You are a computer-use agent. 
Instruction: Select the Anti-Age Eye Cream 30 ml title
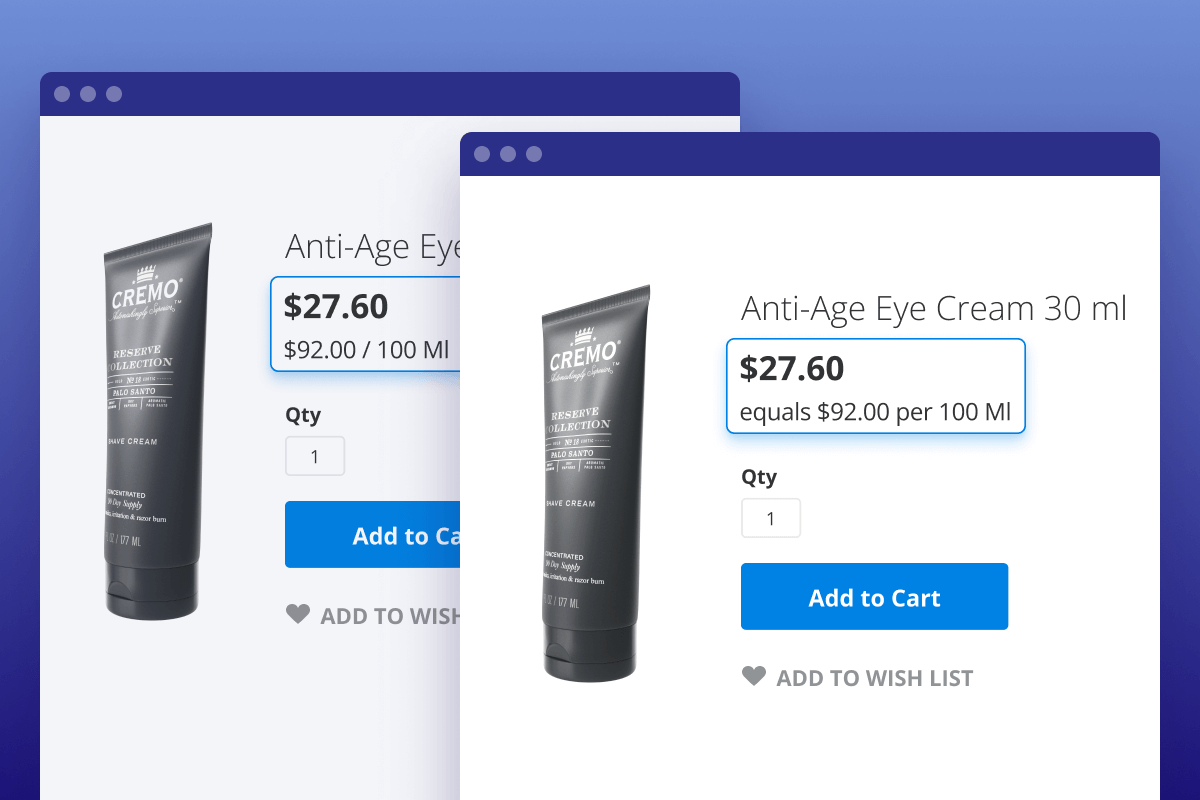click(x=933, y=308)
